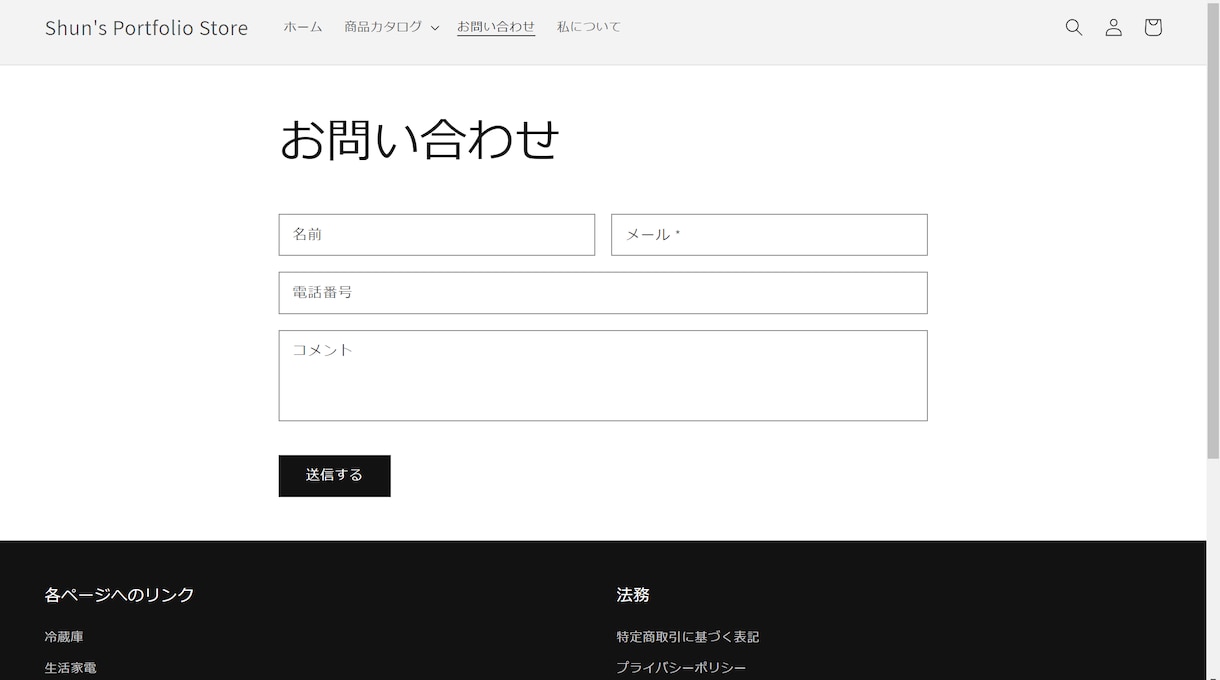Click into the コメント text area

(x=603, y=375)
